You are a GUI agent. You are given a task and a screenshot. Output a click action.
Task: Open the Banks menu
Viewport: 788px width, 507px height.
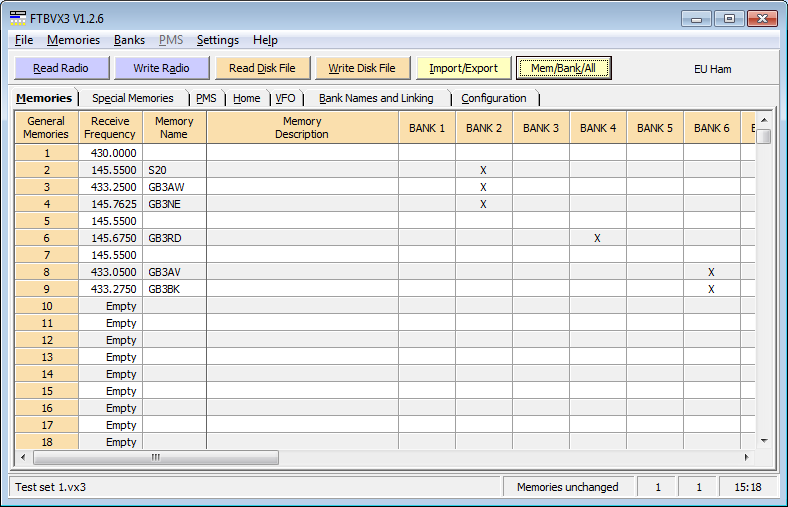(x=129, y=40)
